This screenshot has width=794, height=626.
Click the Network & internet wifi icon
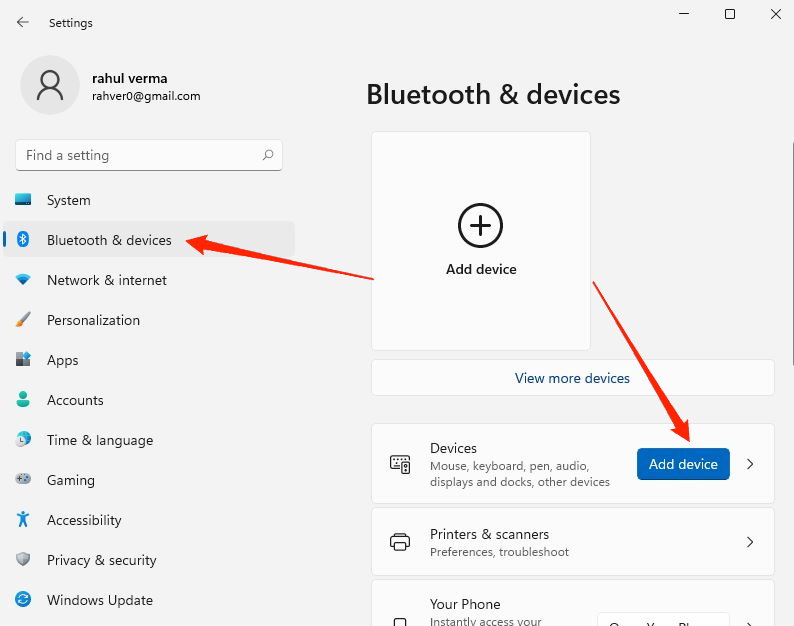point(23,280)
